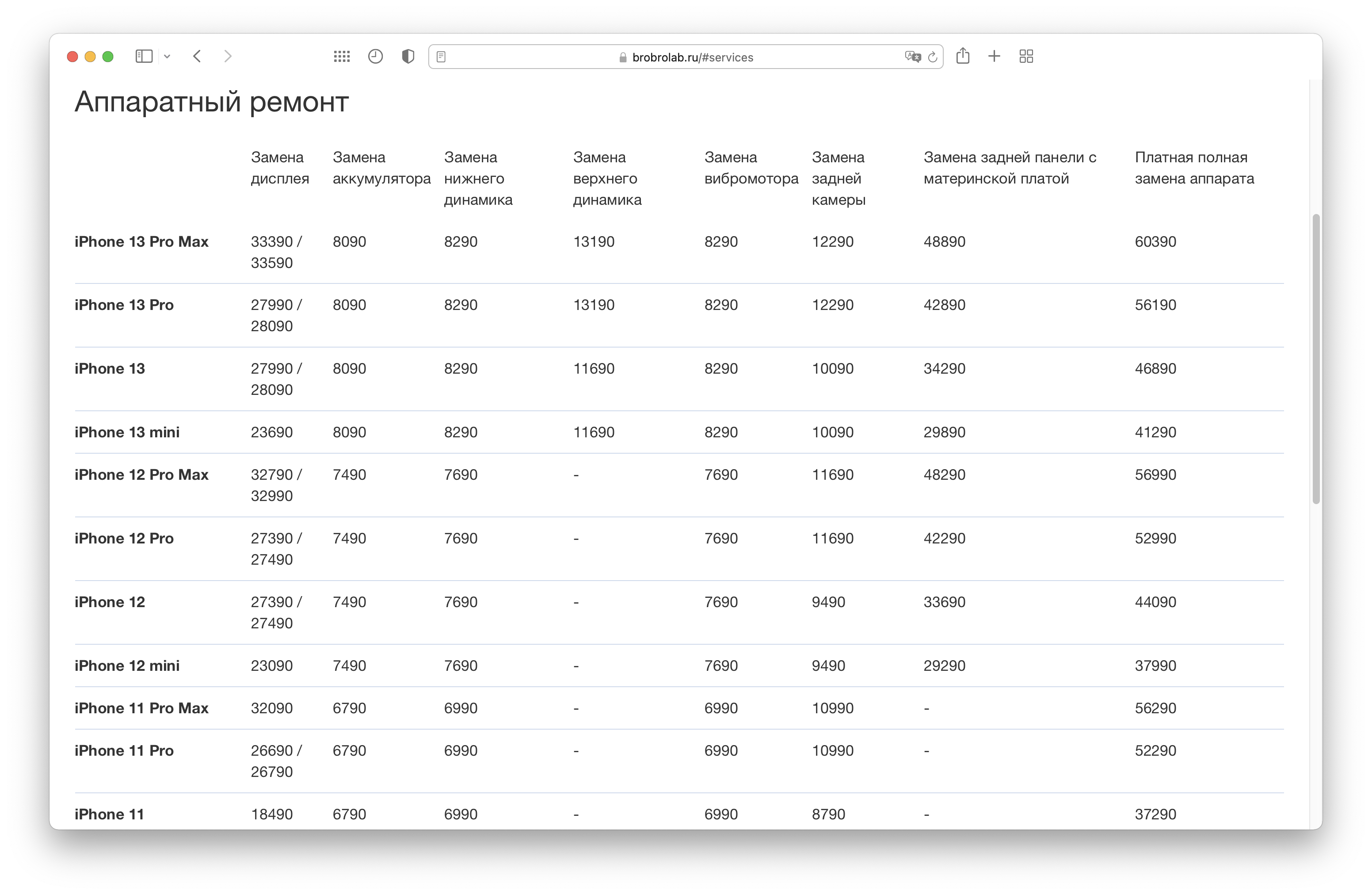Show Reader view icon in address bar
This screenshot has width=1372, height=895.
point(441,57)
